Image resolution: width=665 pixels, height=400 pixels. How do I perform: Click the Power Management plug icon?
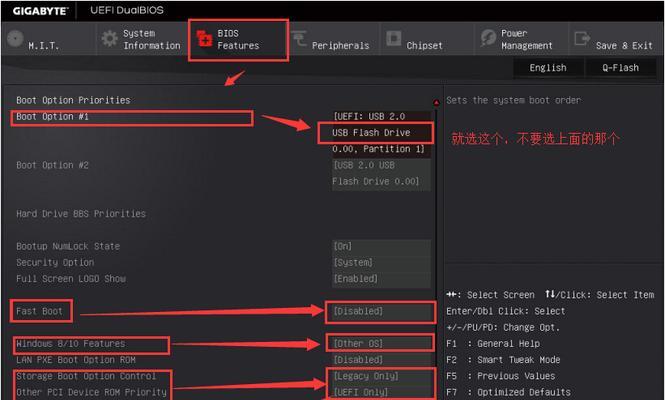click(x=488, y=38)
